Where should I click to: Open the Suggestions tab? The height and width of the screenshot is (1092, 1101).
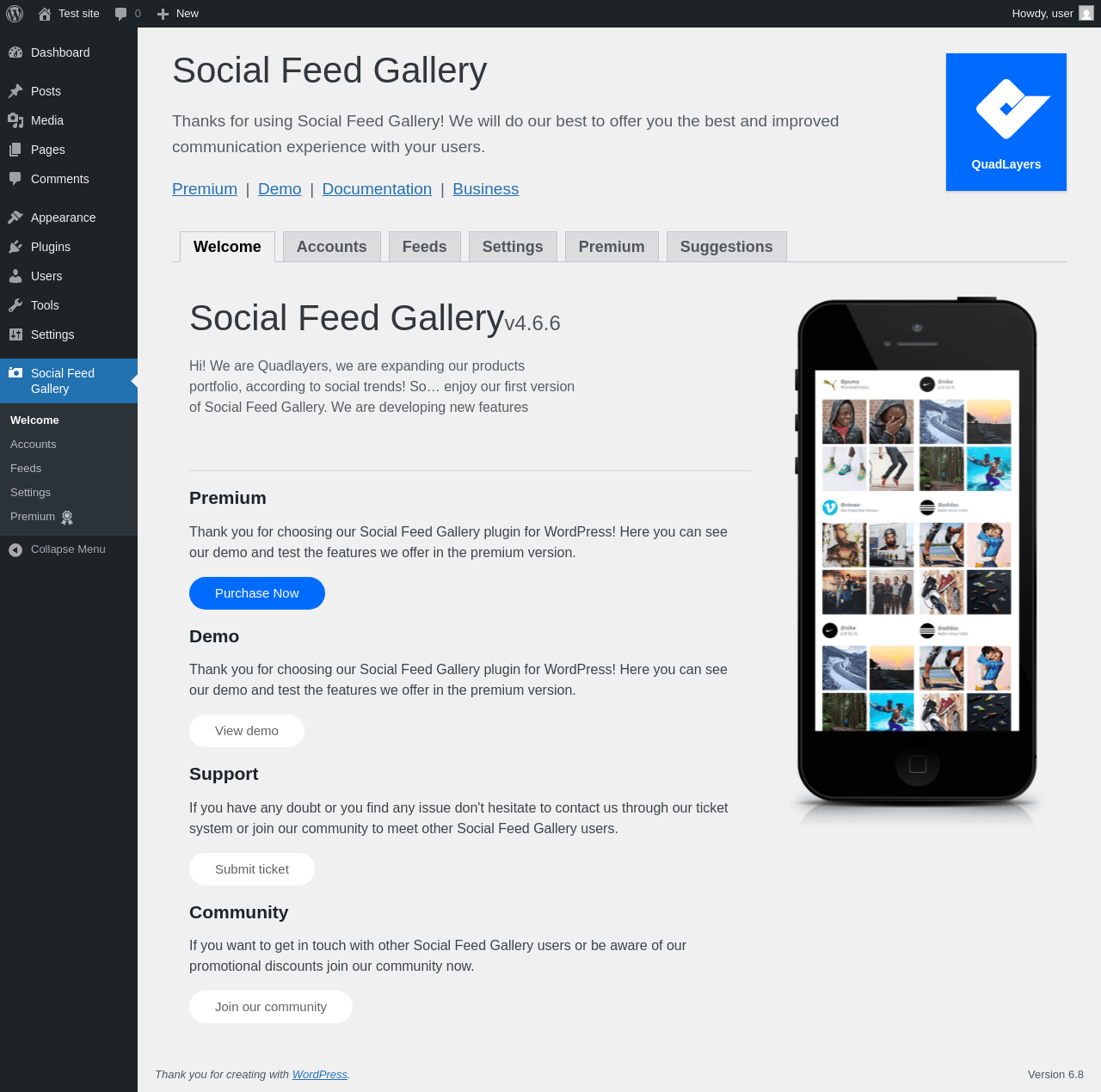[727, 247]
